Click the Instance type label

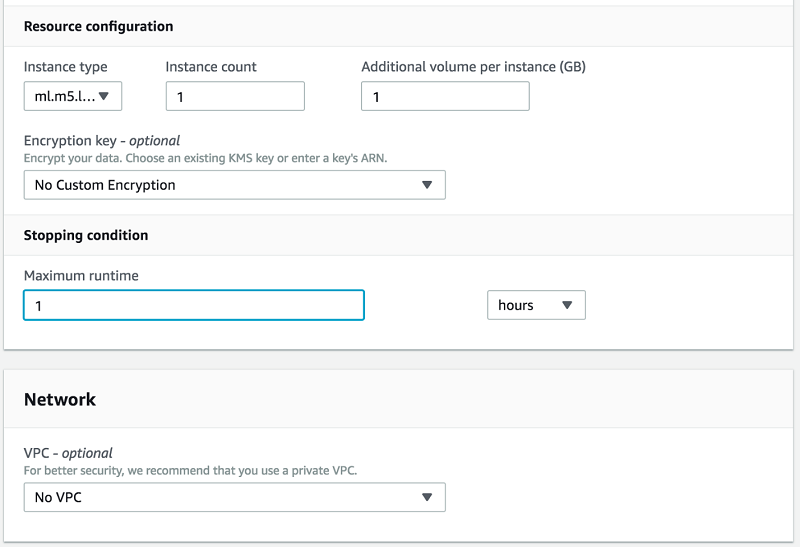tap(66, 67)
